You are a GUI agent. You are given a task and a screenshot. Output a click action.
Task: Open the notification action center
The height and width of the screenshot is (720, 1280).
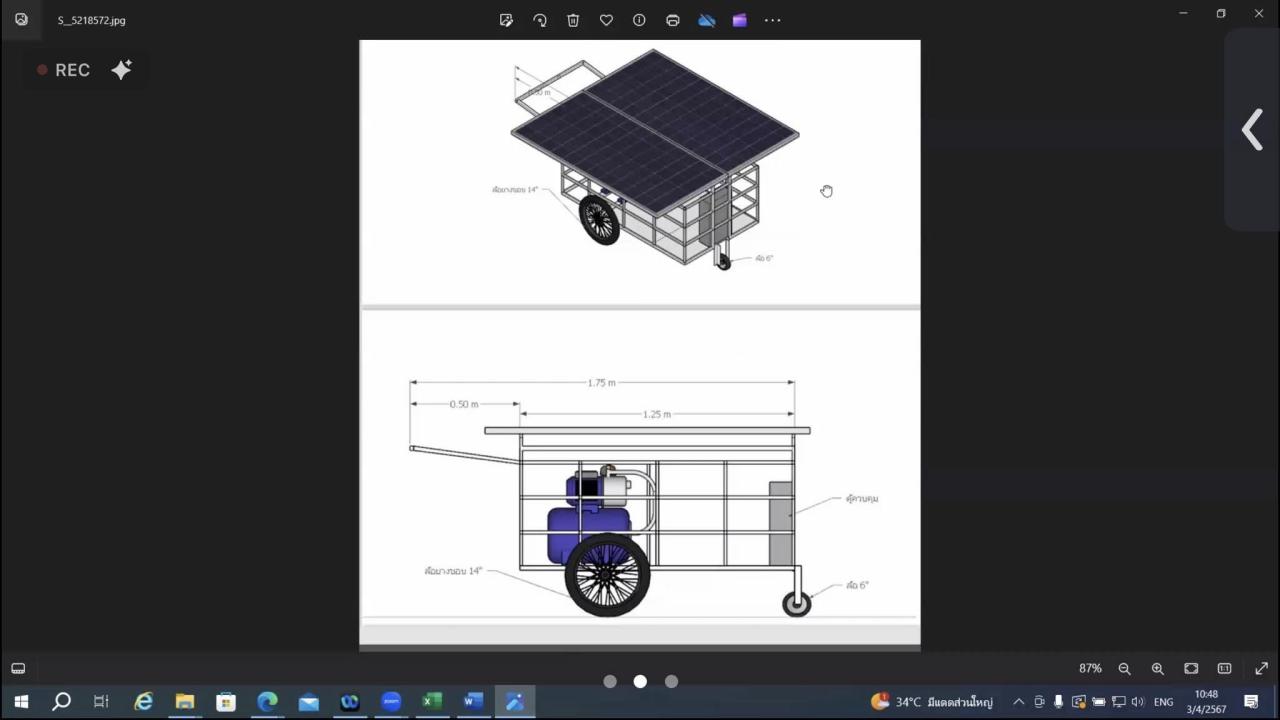(x=1251, y=702)
